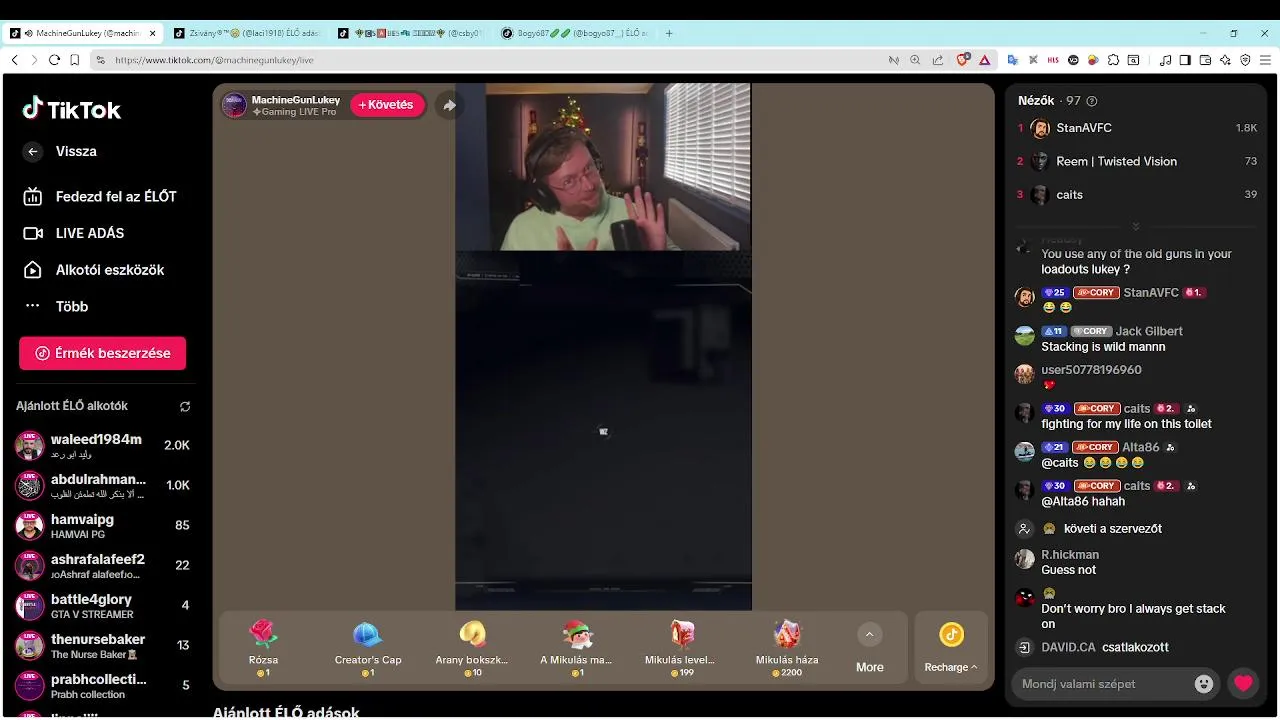Viewport: 1280px width, 720px height.
Task: Open ashrafalafeef2 live stream
Action: [102, 566]
